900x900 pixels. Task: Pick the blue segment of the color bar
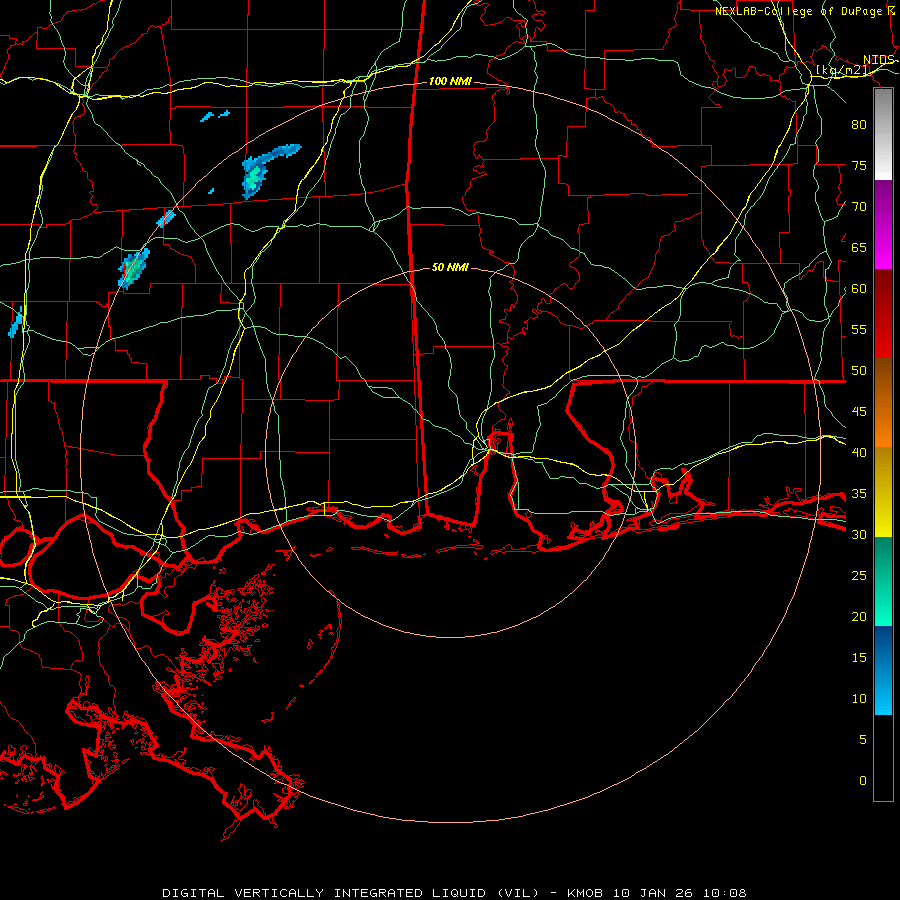[883, 670]
